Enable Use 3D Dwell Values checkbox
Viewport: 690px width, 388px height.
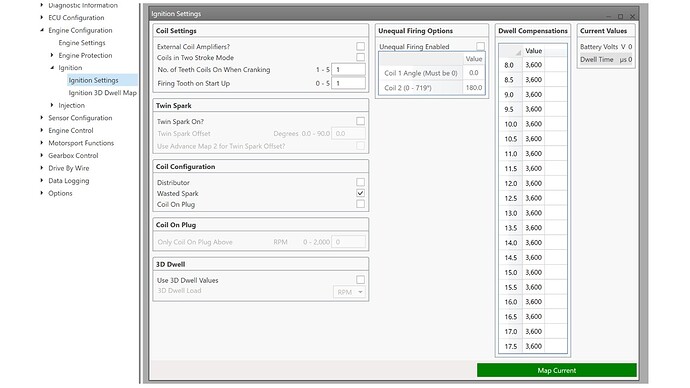[x=360, y=280]
